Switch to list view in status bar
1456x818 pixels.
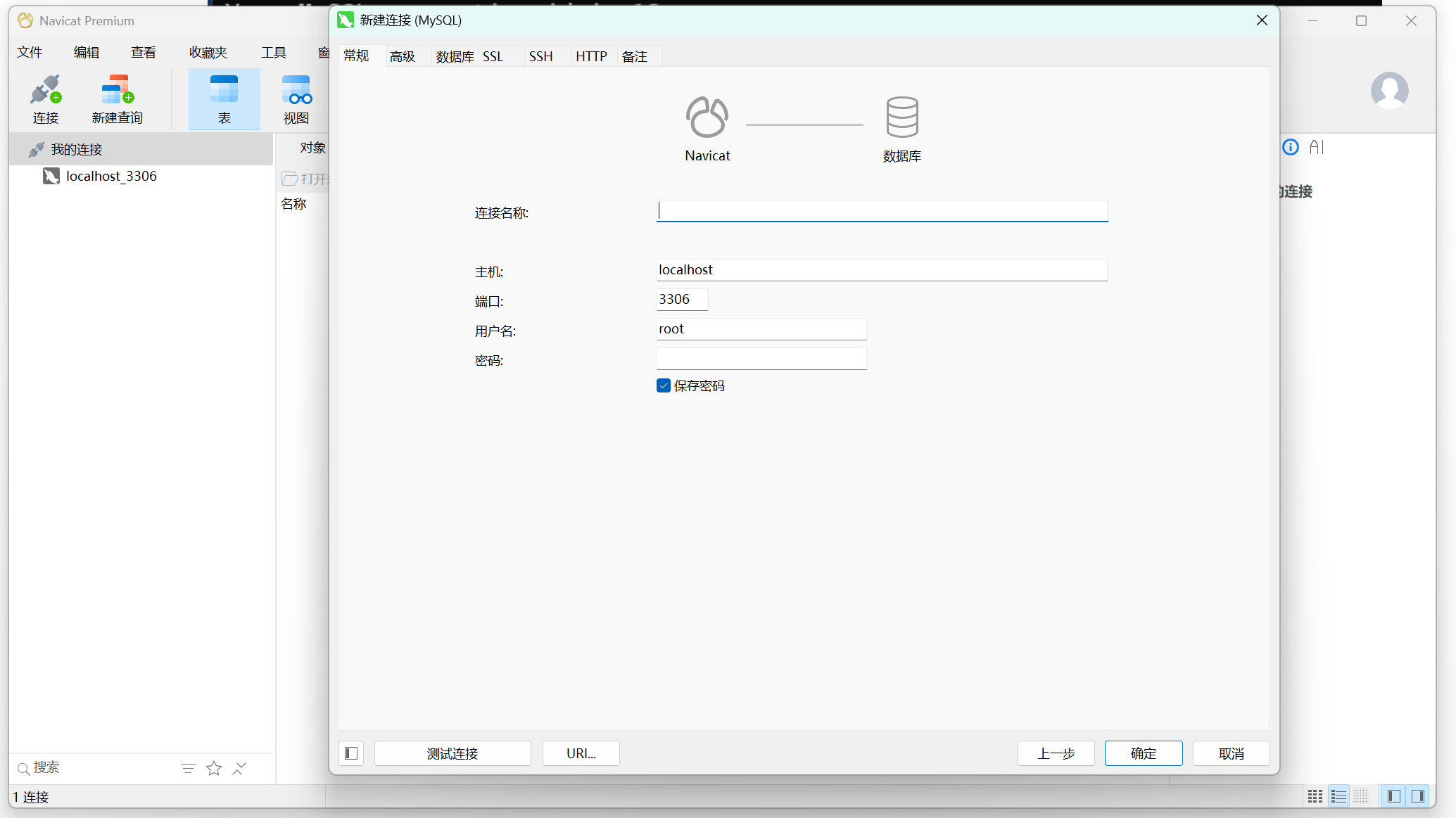(1338, 796)
